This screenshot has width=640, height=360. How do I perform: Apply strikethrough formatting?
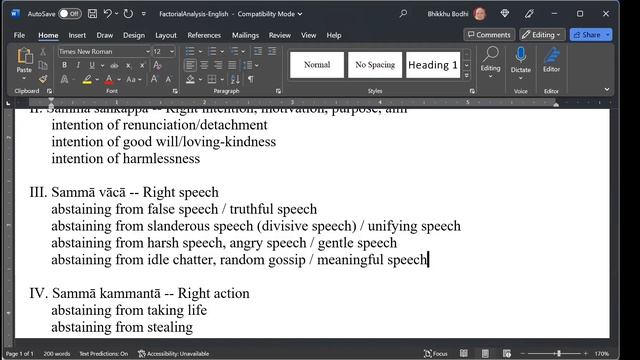coord(114,65)
